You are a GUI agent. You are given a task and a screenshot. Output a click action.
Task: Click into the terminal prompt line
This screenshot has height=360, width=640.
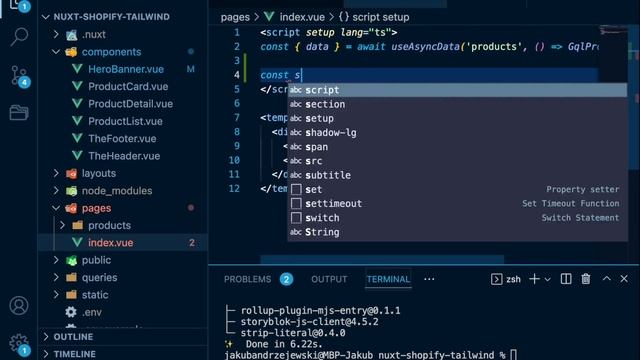(x=371, y=355)
